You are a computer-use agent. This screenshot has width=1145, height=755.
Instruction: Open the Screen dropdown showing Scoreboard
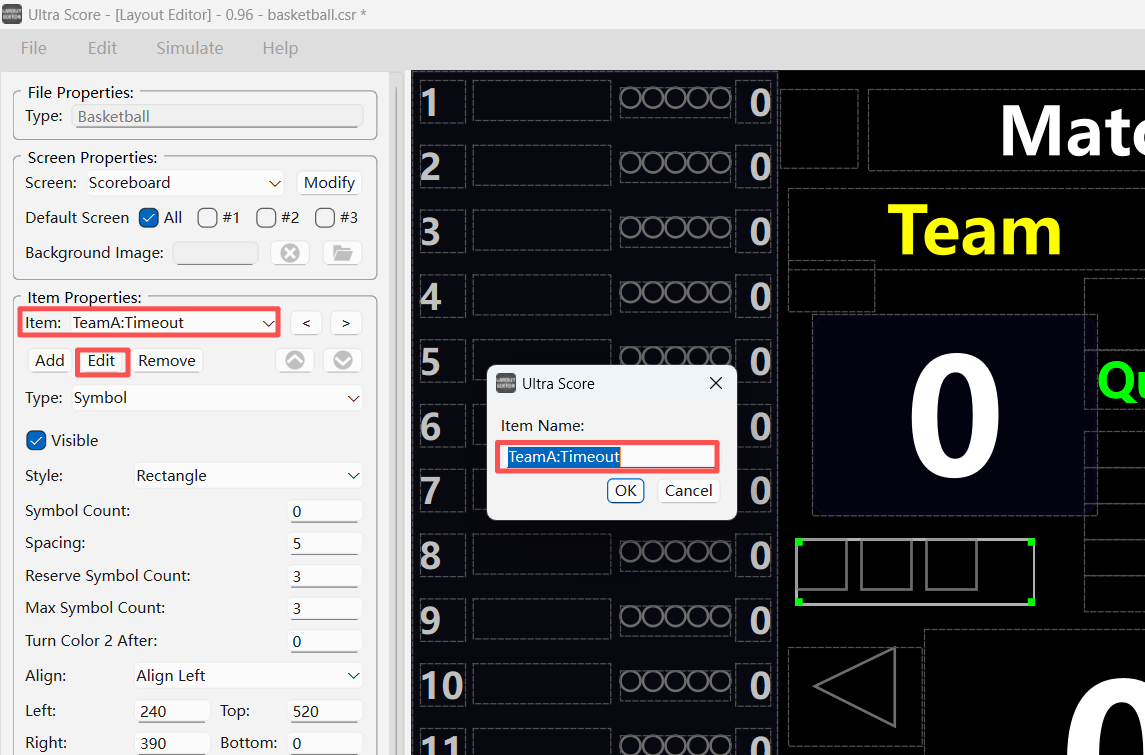[185, 183]
